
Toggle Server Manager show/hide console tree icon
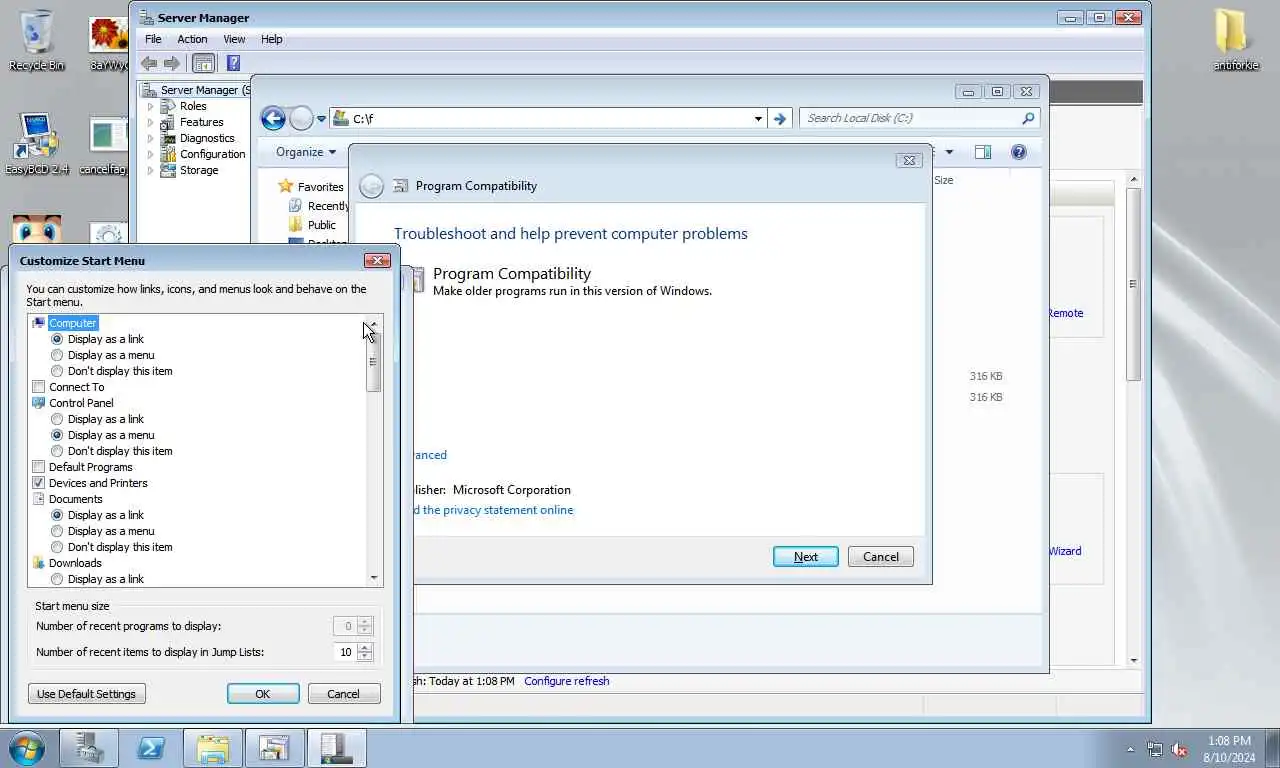pos(203,63)
